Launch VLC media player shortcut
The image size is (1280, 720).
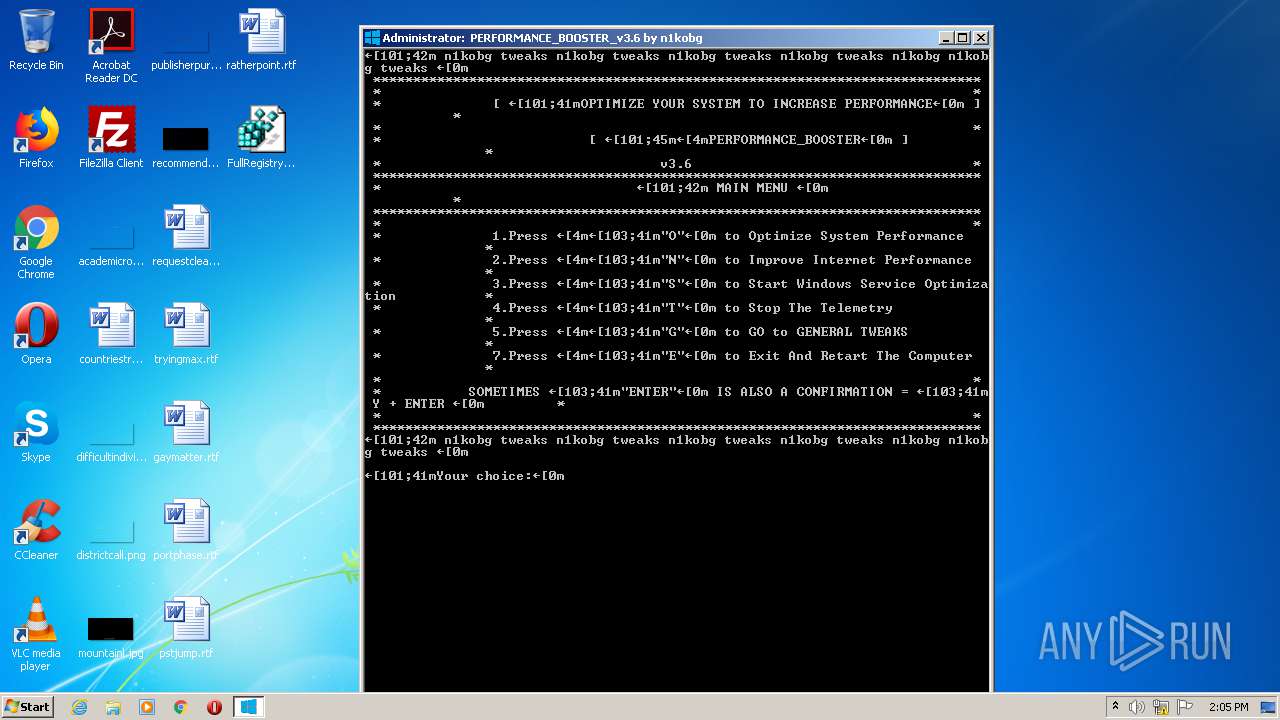pos(36,634)
